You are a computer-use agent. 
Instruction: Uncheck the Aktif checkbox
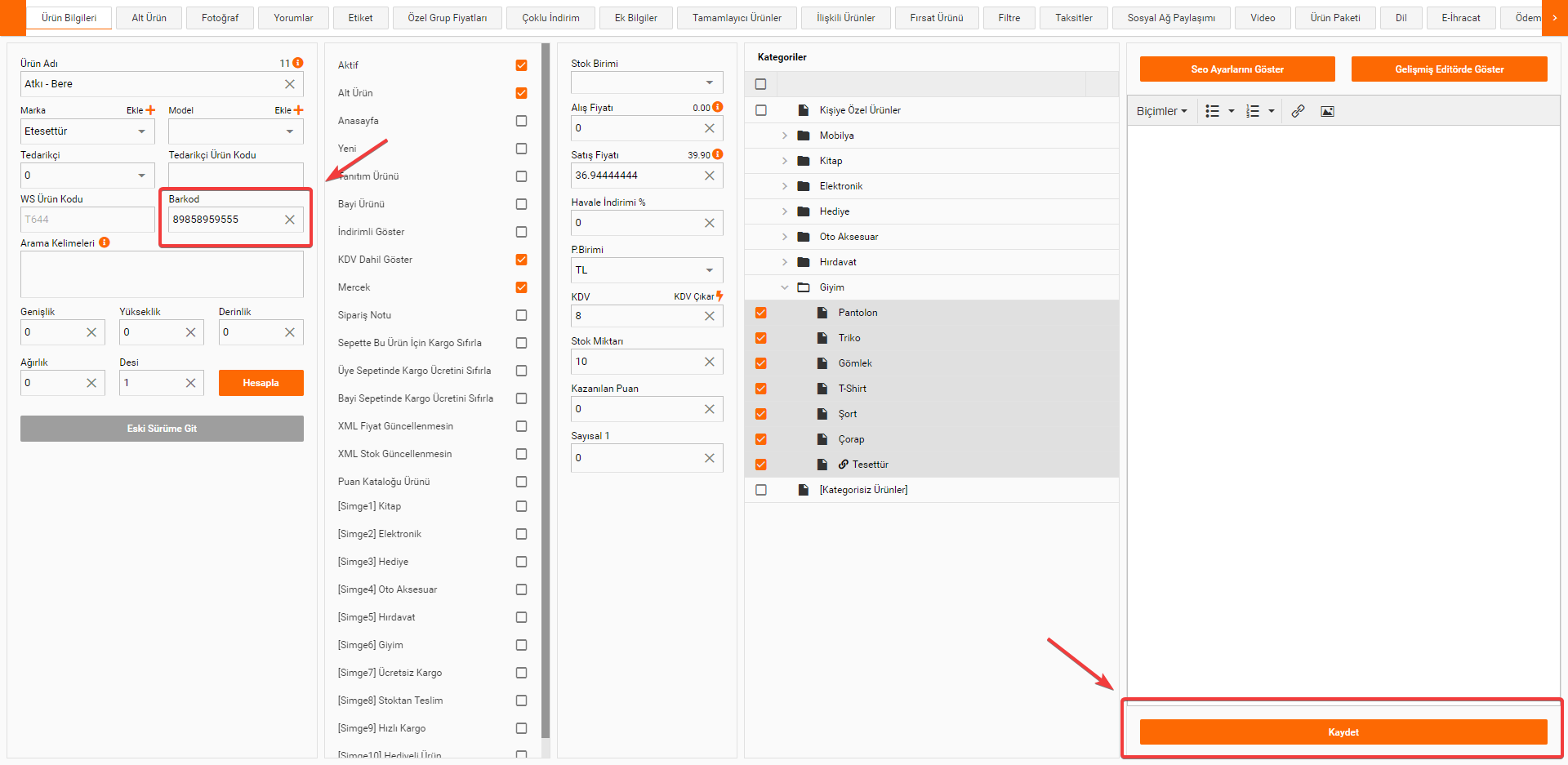click(521, 65)
